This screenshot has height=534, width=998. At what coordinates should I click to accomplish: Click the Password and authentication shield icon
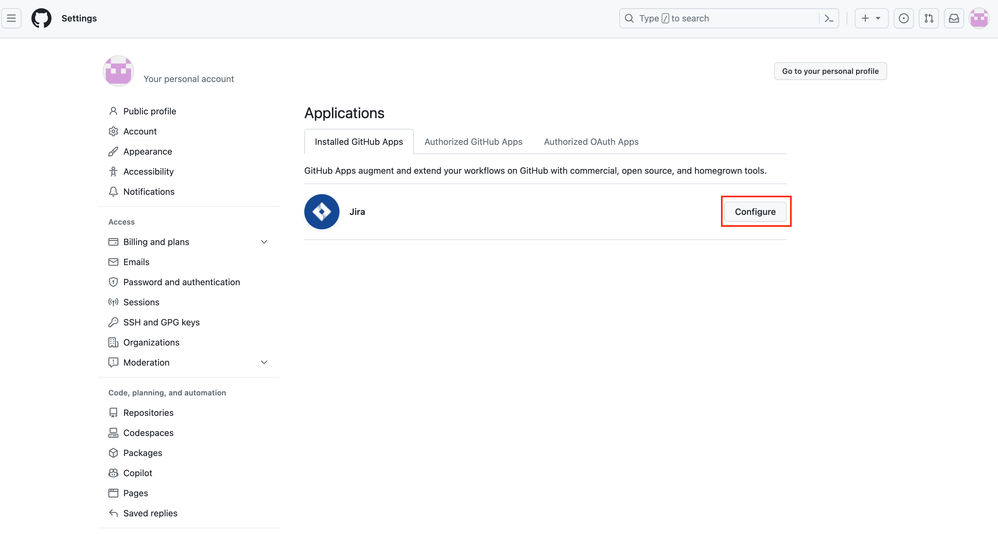pos(113,282)
